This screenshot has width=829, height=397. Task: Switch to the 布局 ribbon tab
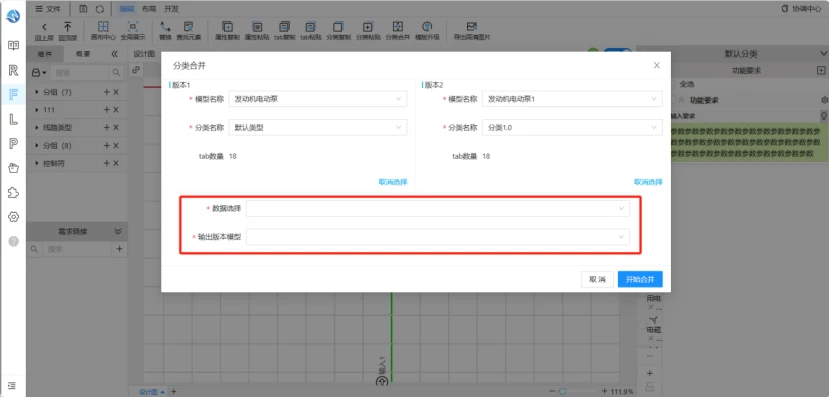[x=150, y=9]
